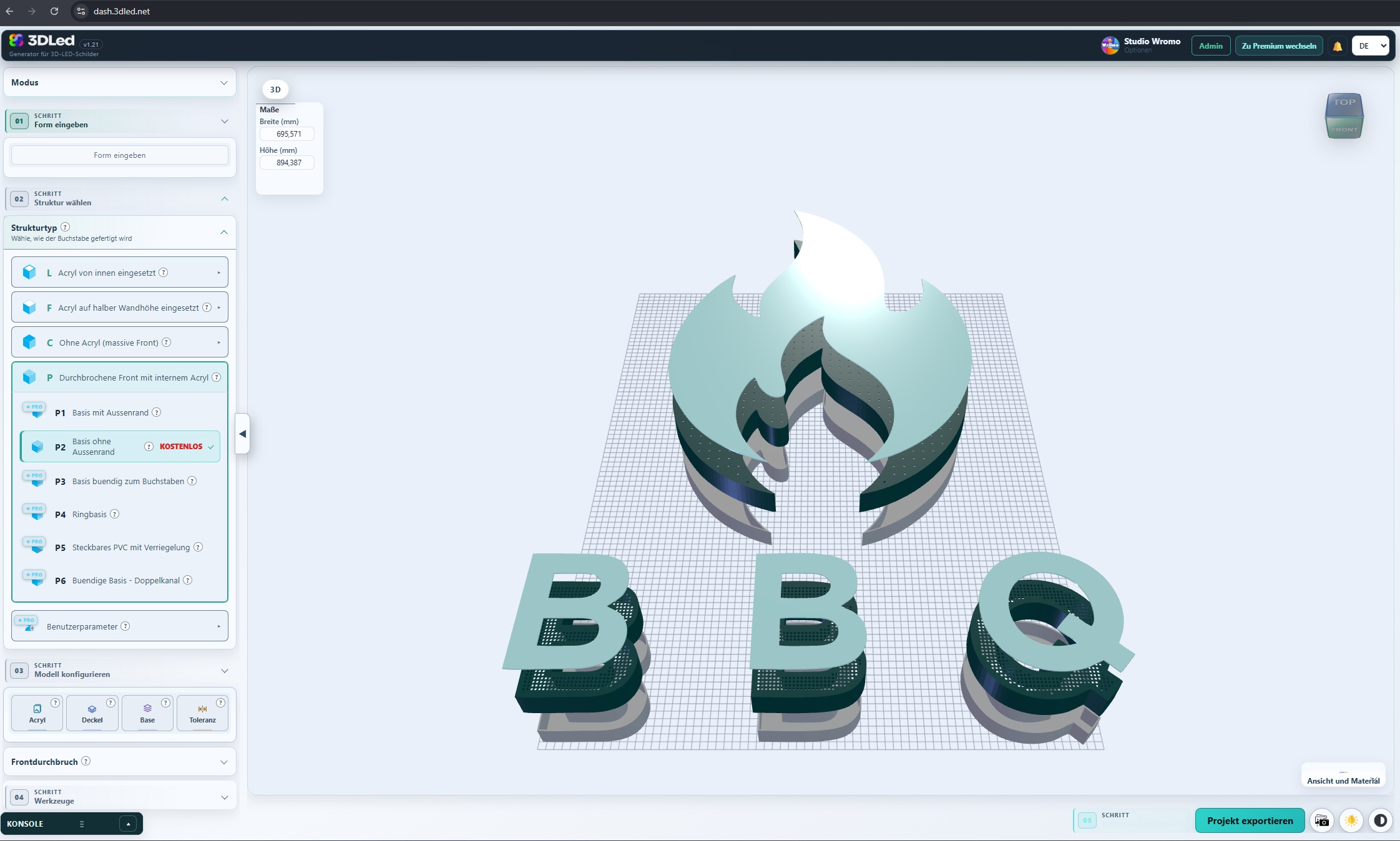Open Schritt 01 Form eingeben header
Image resolution: width=1400 pixels, height=841 pixels.
(x=120, y=120)
